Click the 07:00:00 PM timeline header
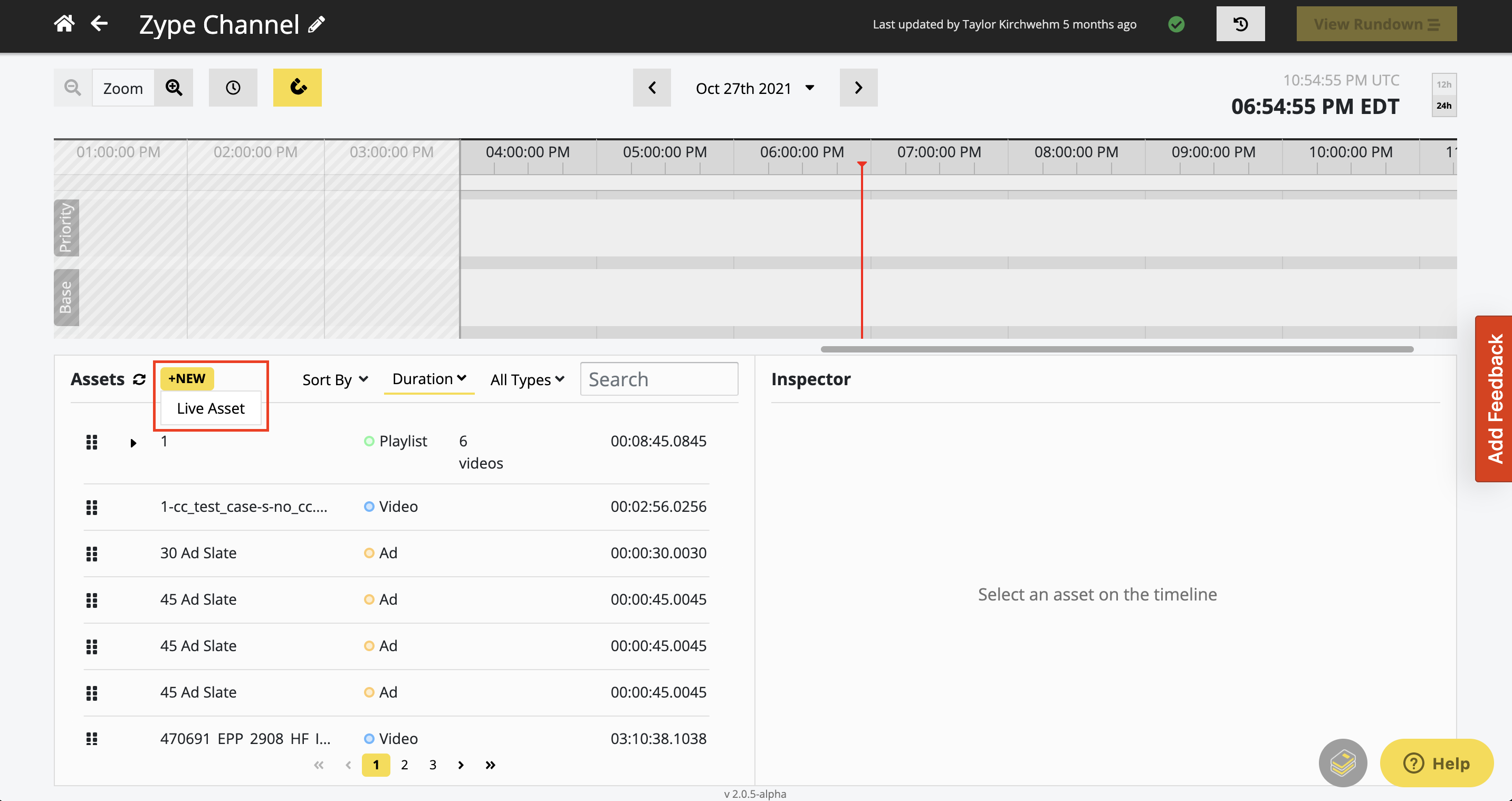This screenshot has width=1512, height=801. (939, 152)
